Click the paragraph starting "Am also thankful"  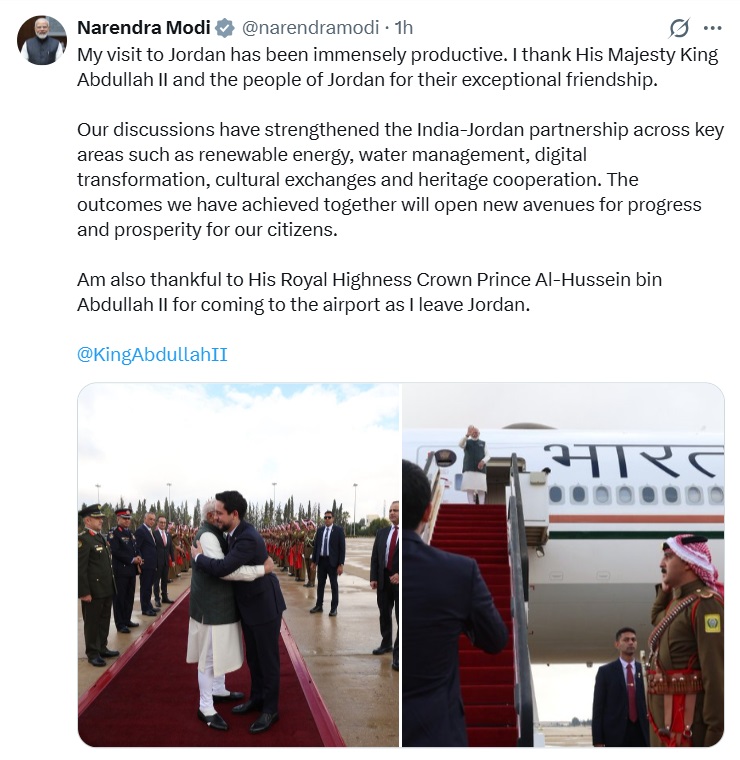[369, 292]
